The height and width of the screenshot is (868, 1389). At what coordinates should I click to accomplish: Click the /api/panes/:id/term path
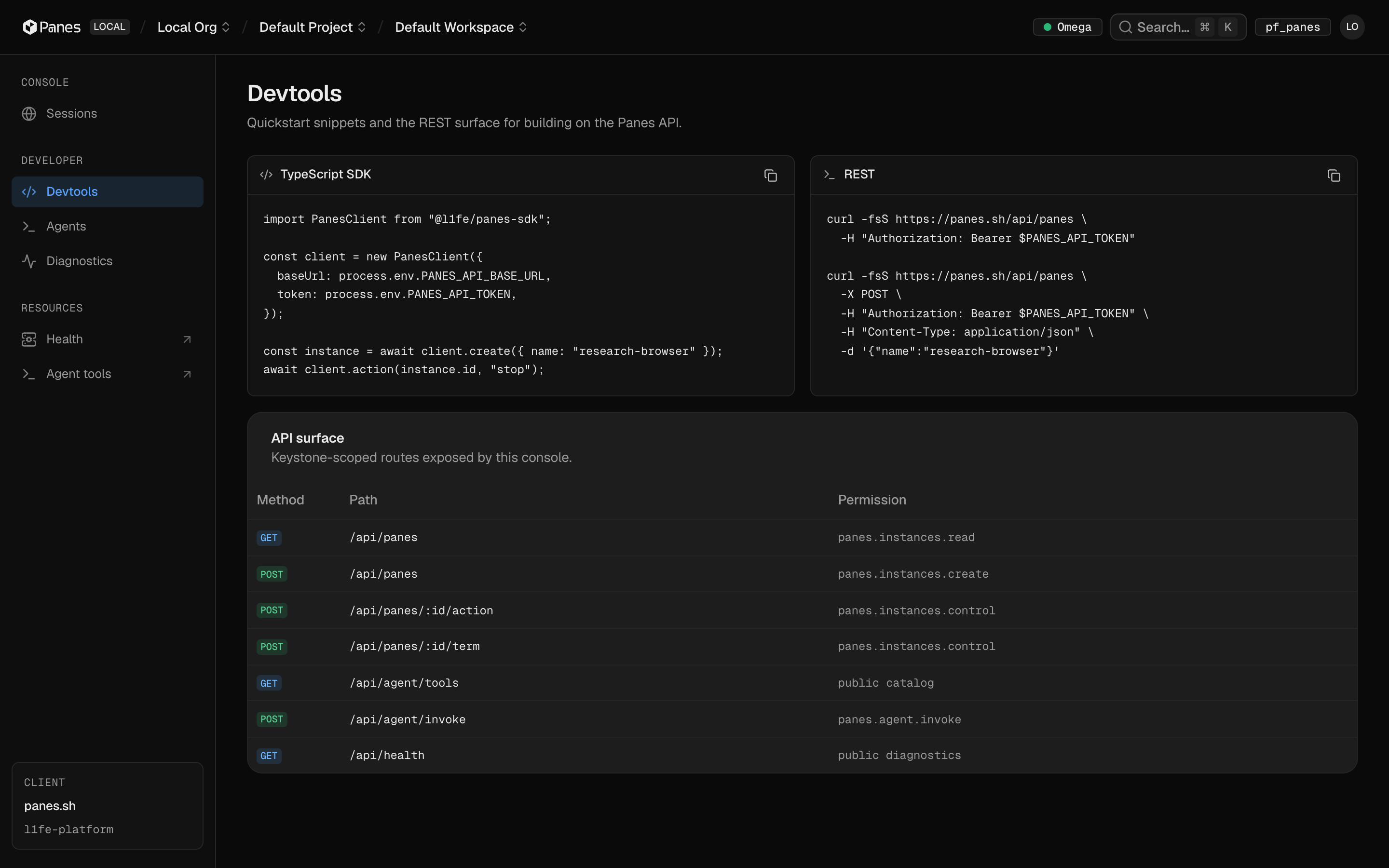[x=414, y=646]
